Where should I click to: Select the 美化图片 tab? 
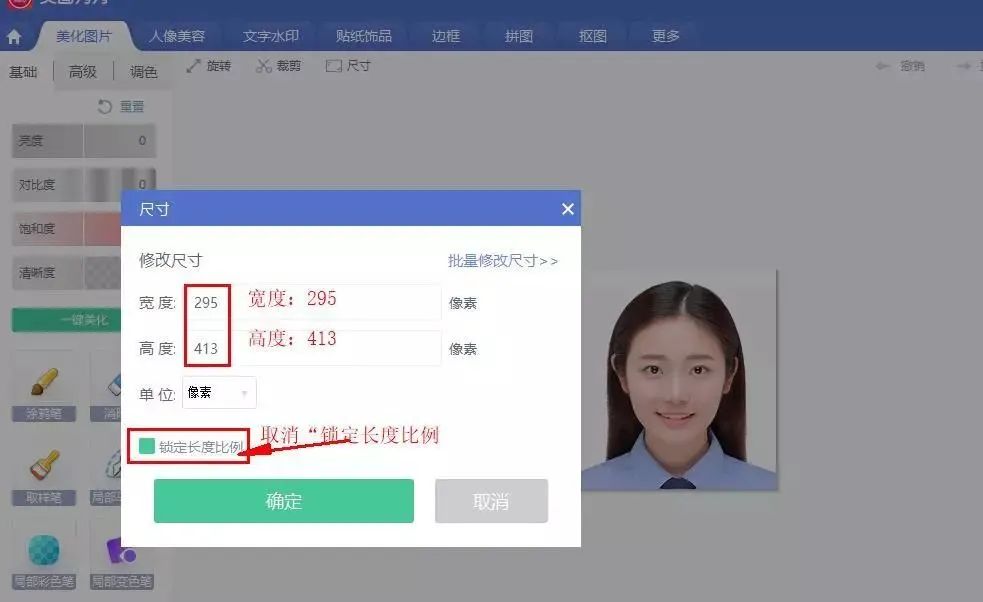84,36
